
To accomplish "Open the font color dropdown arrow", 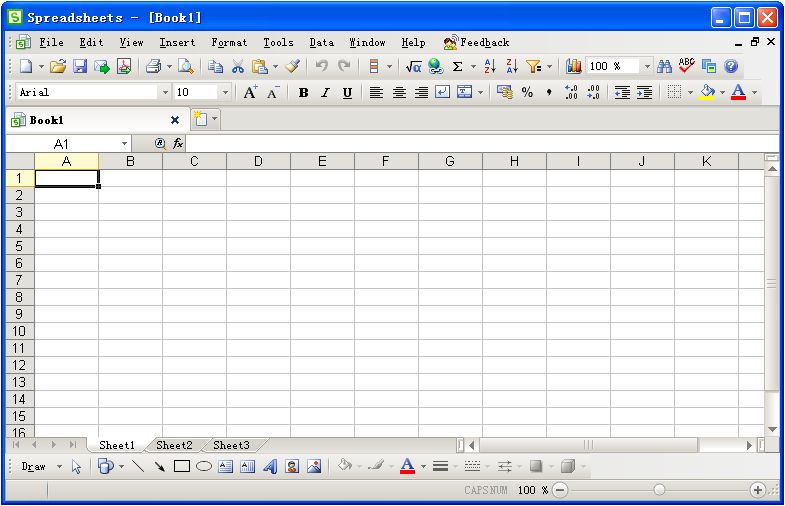I will pos(754,93).
